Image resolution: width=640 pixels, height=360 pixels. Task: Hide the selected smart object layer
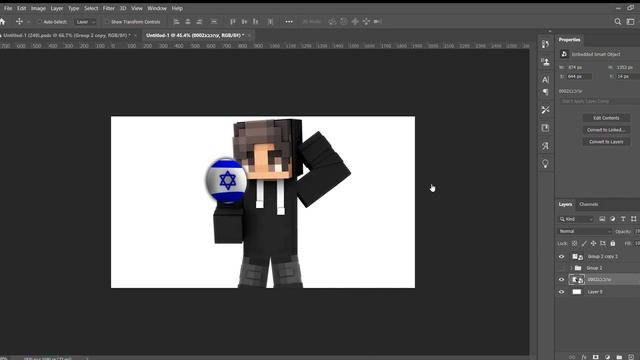coord(562,280)
